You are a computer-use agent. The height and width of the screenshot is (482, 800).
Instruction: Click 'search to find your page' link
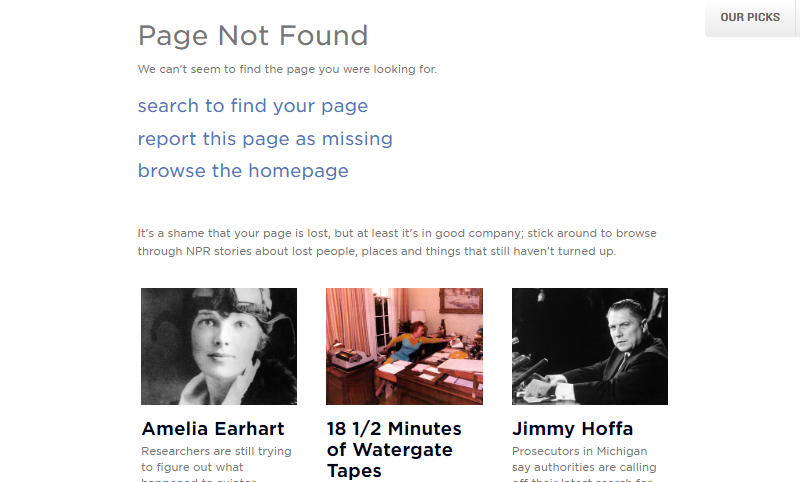pos(253,106)
